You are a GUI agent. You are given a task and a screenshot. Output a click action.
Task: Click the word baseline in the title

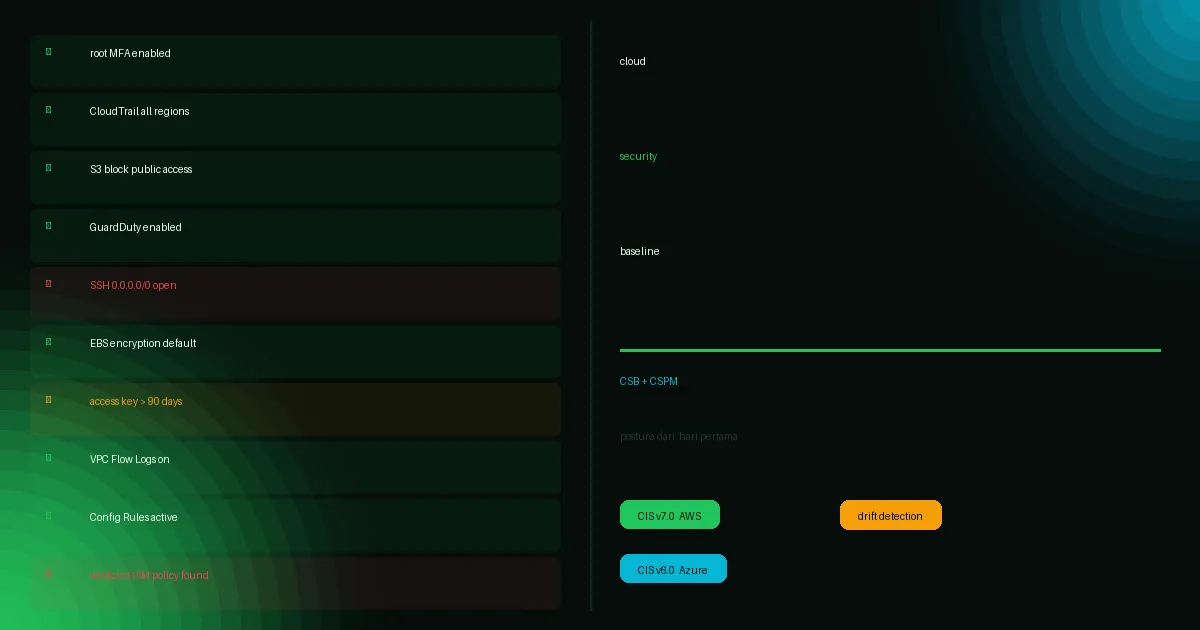(x=640, y=251)
